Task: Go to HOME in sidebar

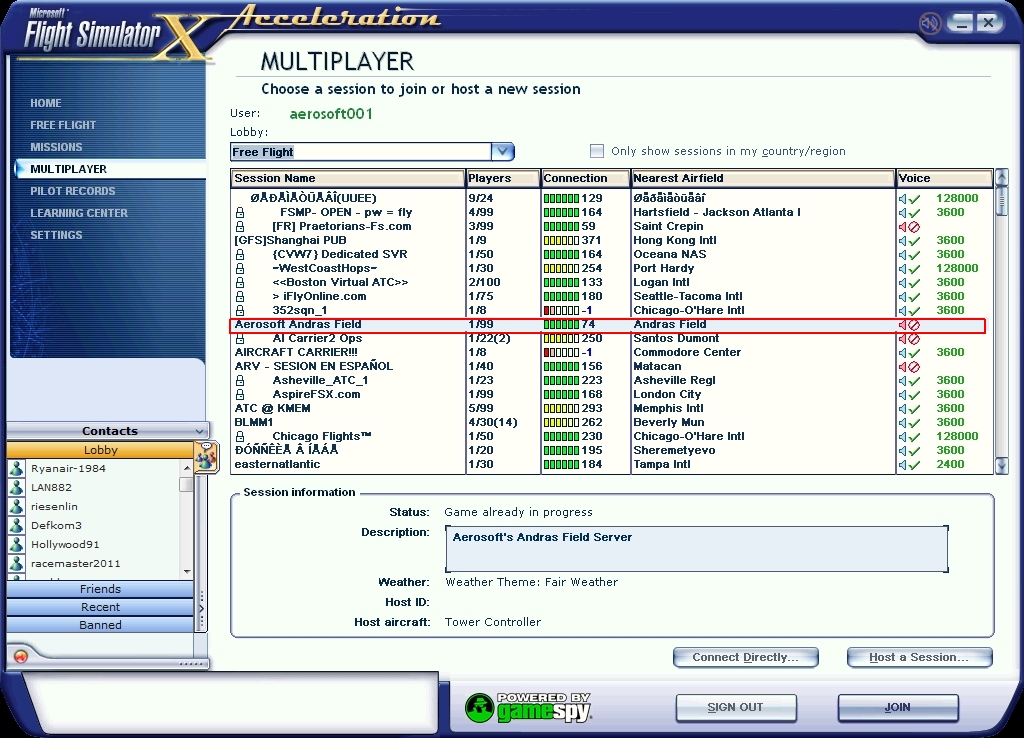Action: pyautogui.click(x=46, y=103)
